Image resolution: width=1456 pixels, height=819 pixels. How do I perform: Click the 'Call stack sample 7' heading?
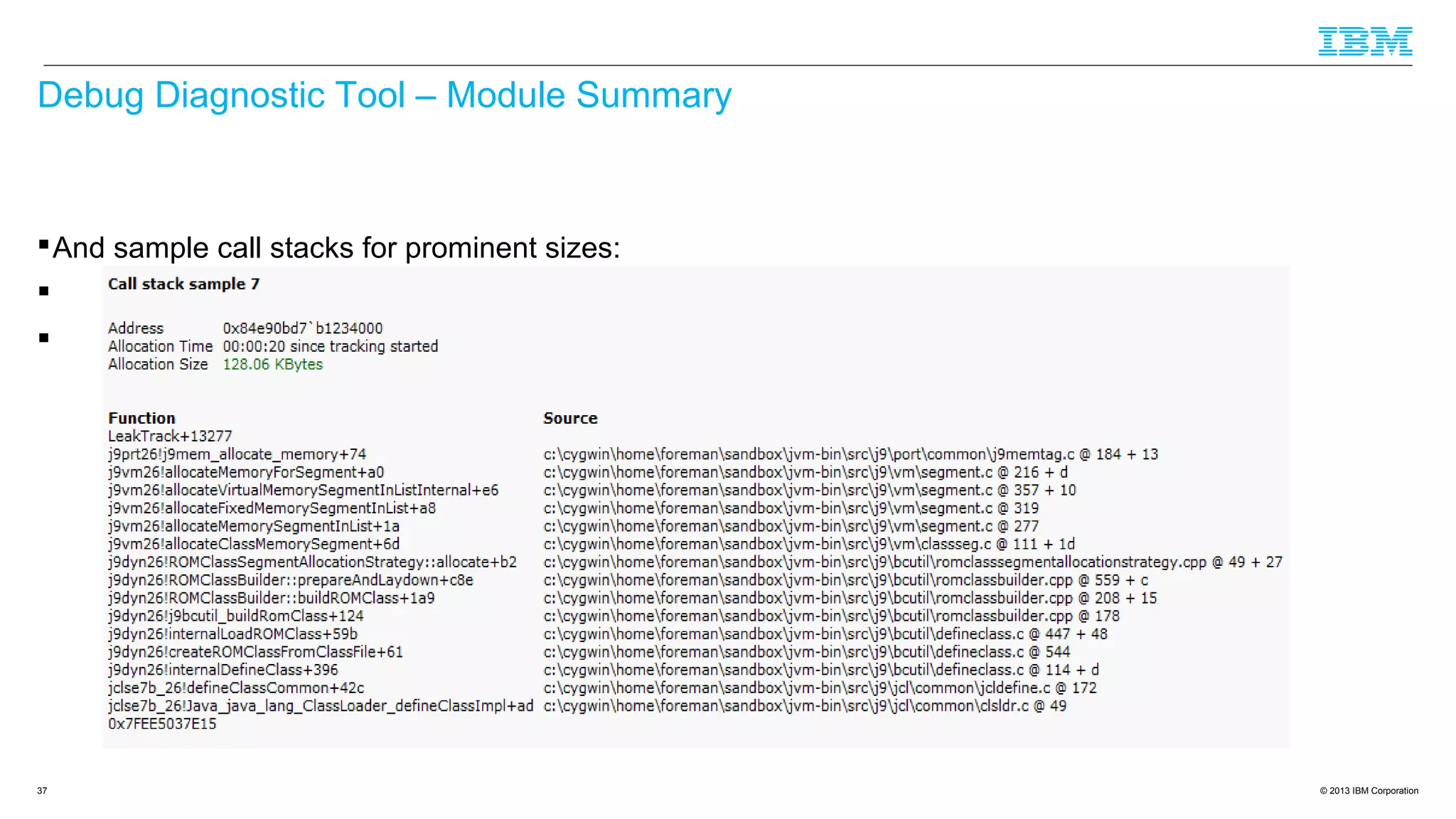coord(184,284)
